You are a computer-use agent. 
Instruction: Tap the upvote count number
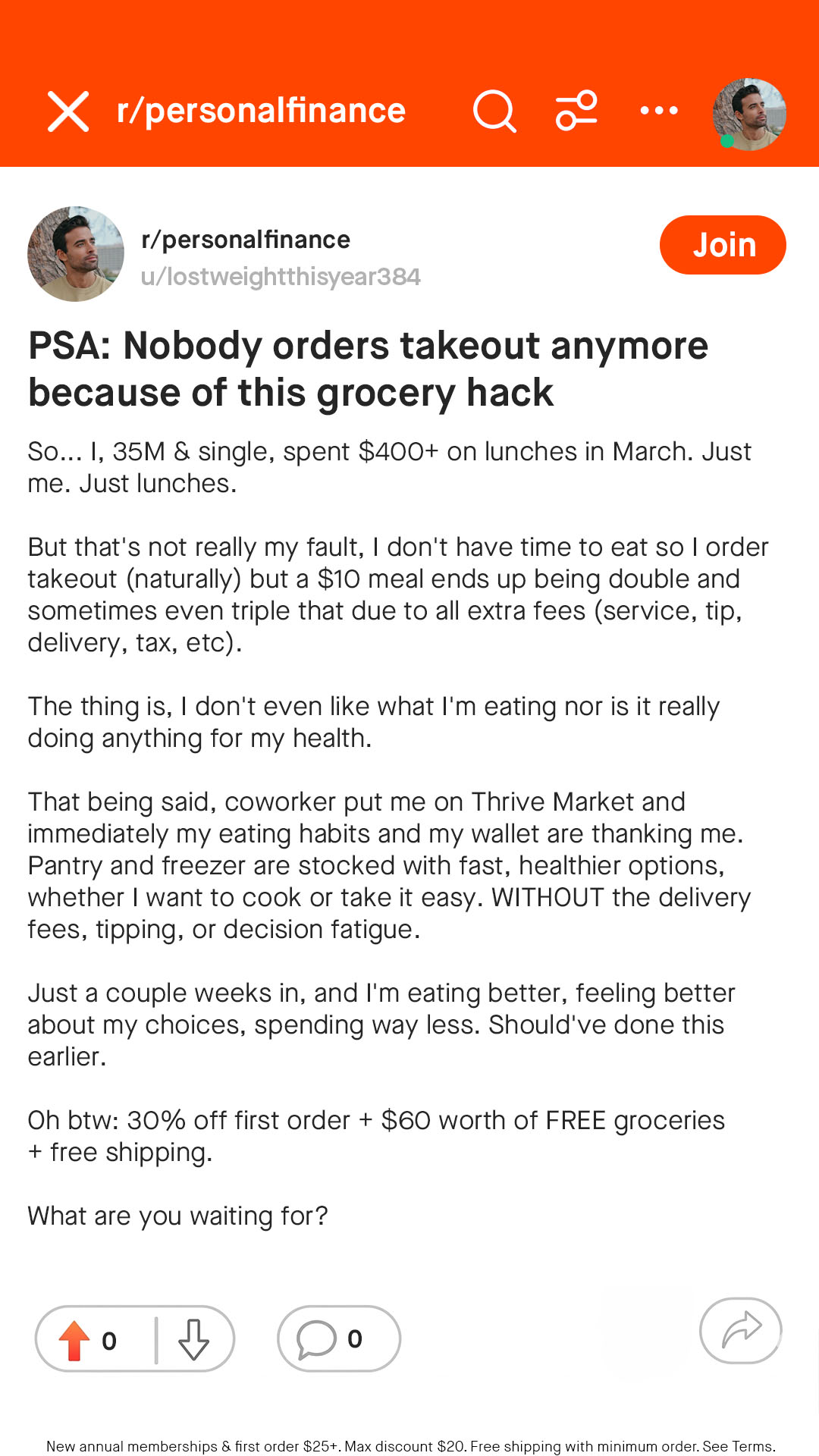[109, 1341]
